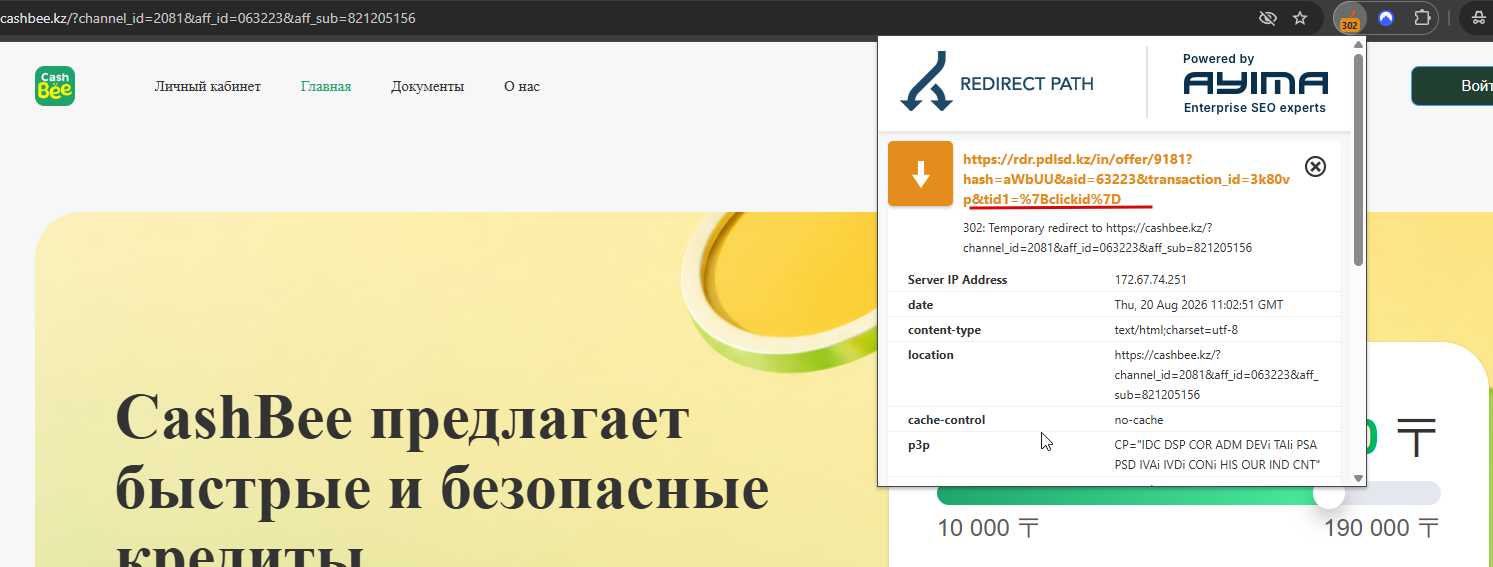
Task: Click the loan amount slider handle
Action: (x=1329, y=494)
